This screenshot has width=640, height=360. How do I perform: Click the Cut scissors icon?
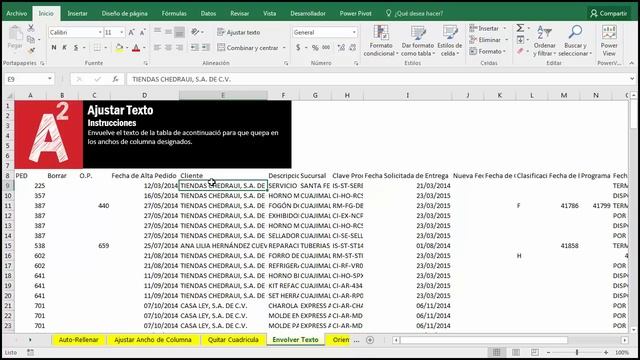(x=31, y=28)
